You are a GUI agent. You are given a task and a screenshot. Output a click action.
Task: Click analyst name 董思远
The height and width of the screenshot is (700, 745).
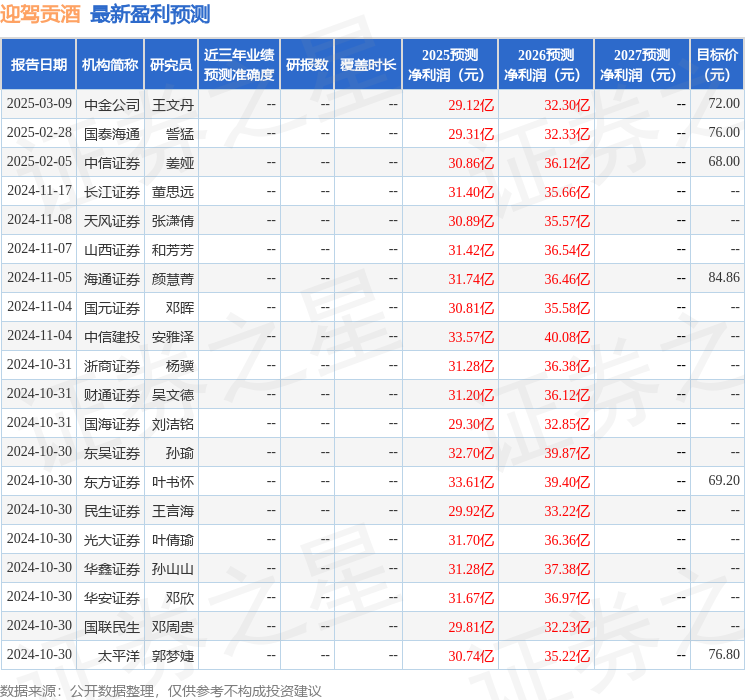[x=173, y=192]
